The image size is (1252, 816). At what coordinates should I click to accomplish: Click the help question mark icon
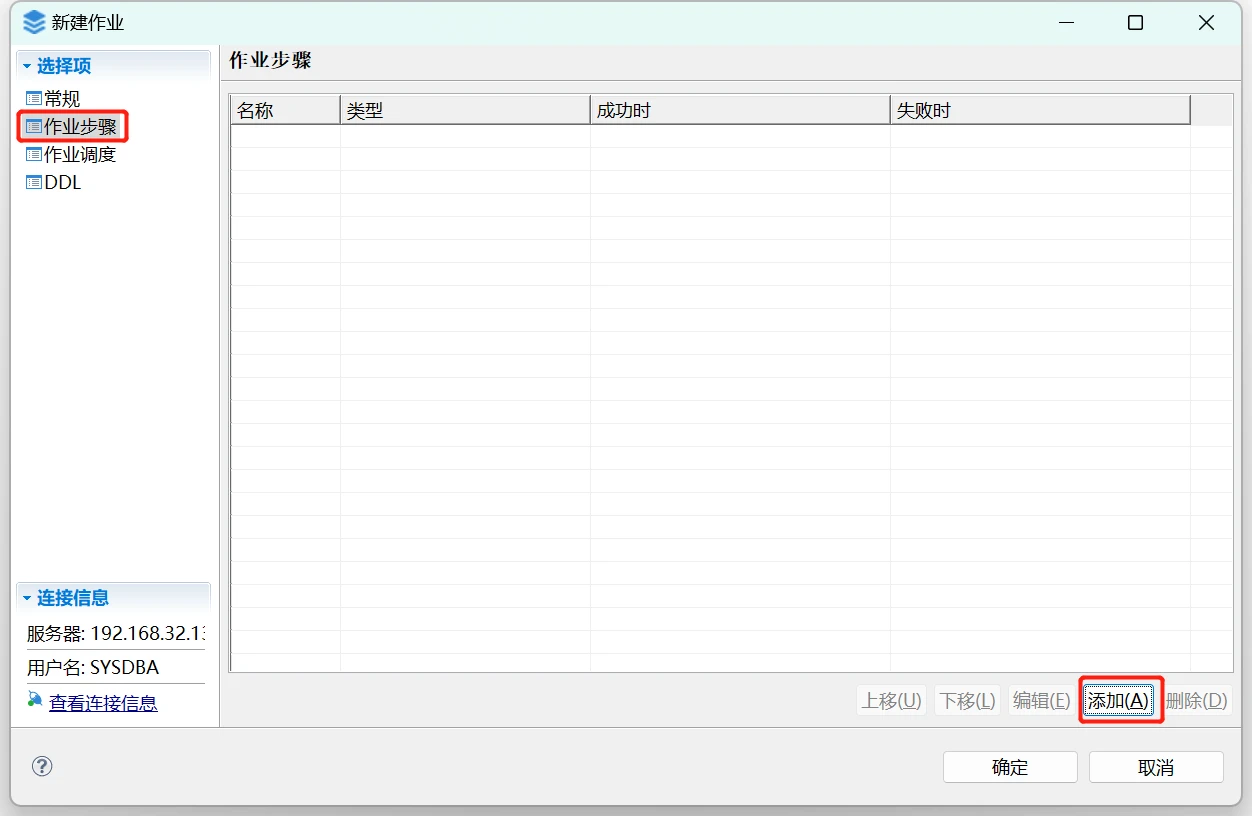(42, 767)
